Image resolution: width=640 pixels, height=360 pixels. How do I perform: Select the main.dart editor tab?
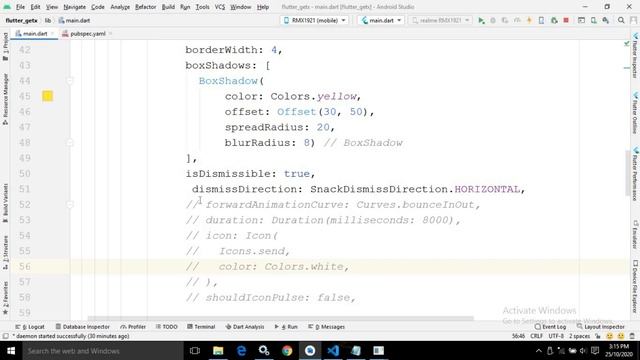coord(34,34)
